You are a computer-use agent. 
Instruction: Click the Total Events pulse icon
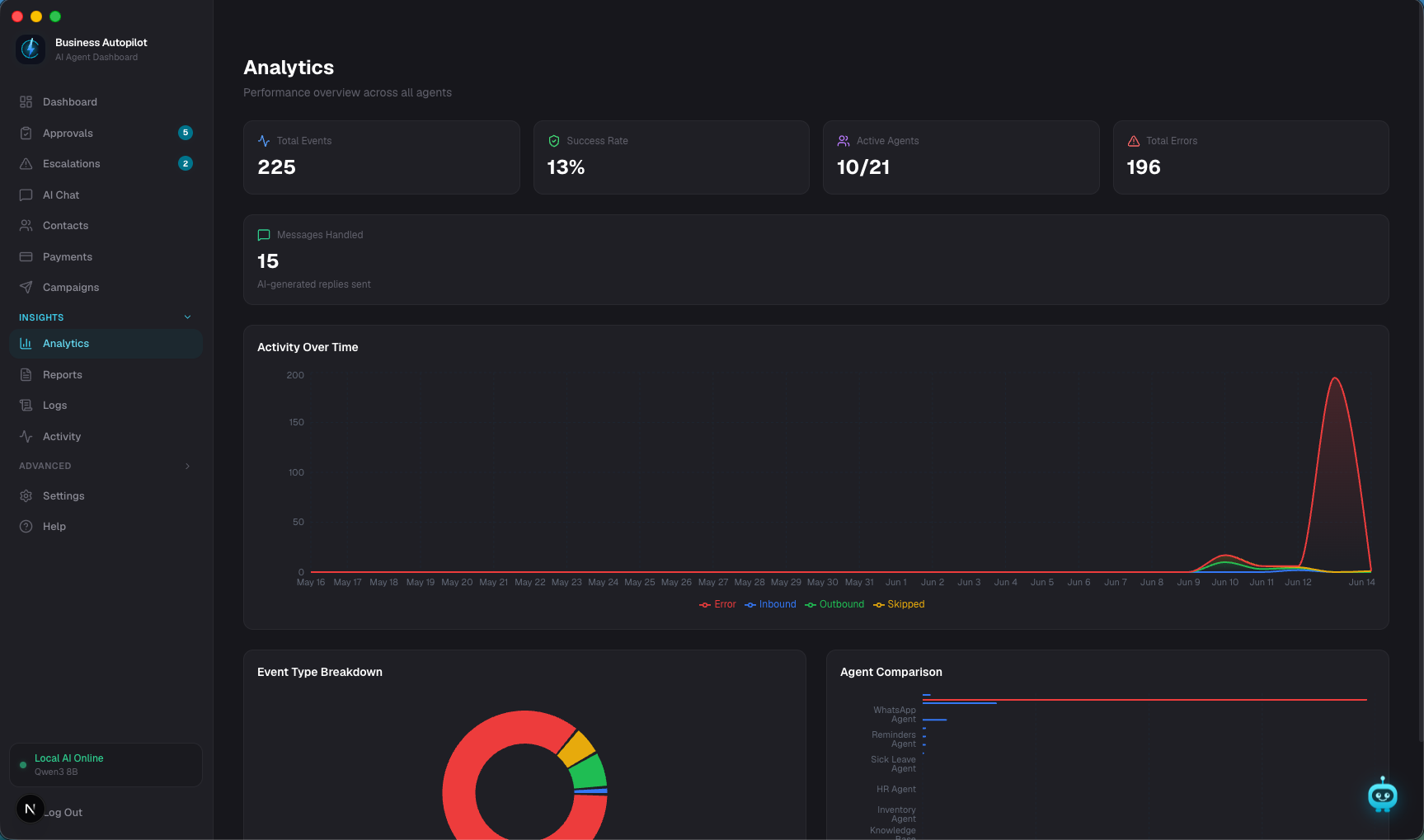coord(264,141)
